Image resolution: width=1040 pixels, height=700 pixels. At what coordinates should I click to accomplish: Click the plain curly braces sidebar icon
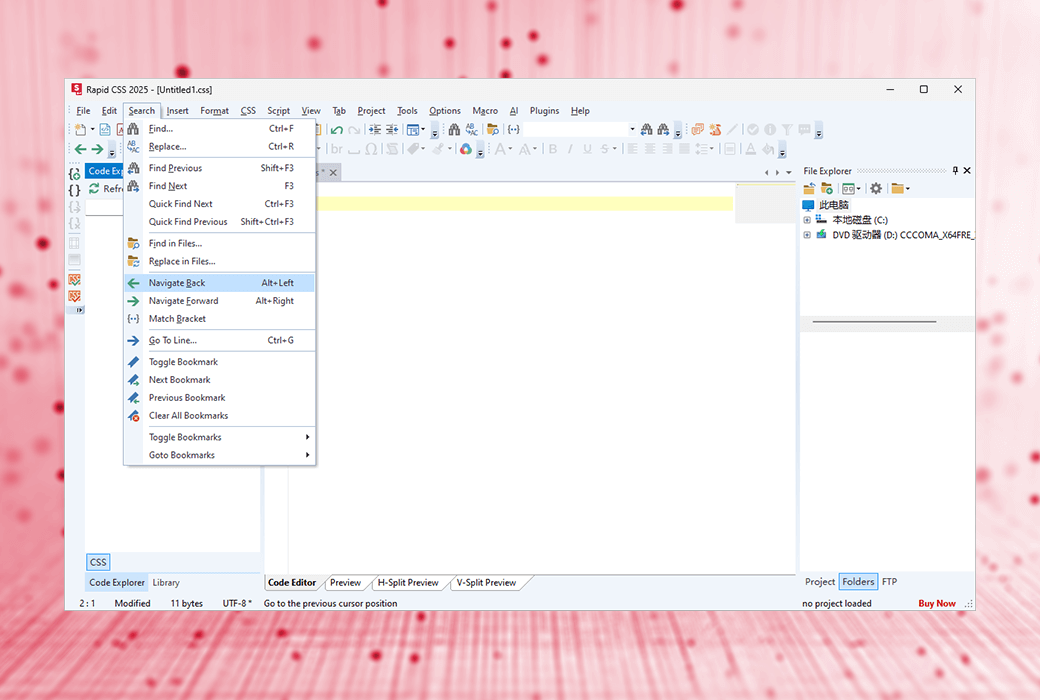click(74, 190)
